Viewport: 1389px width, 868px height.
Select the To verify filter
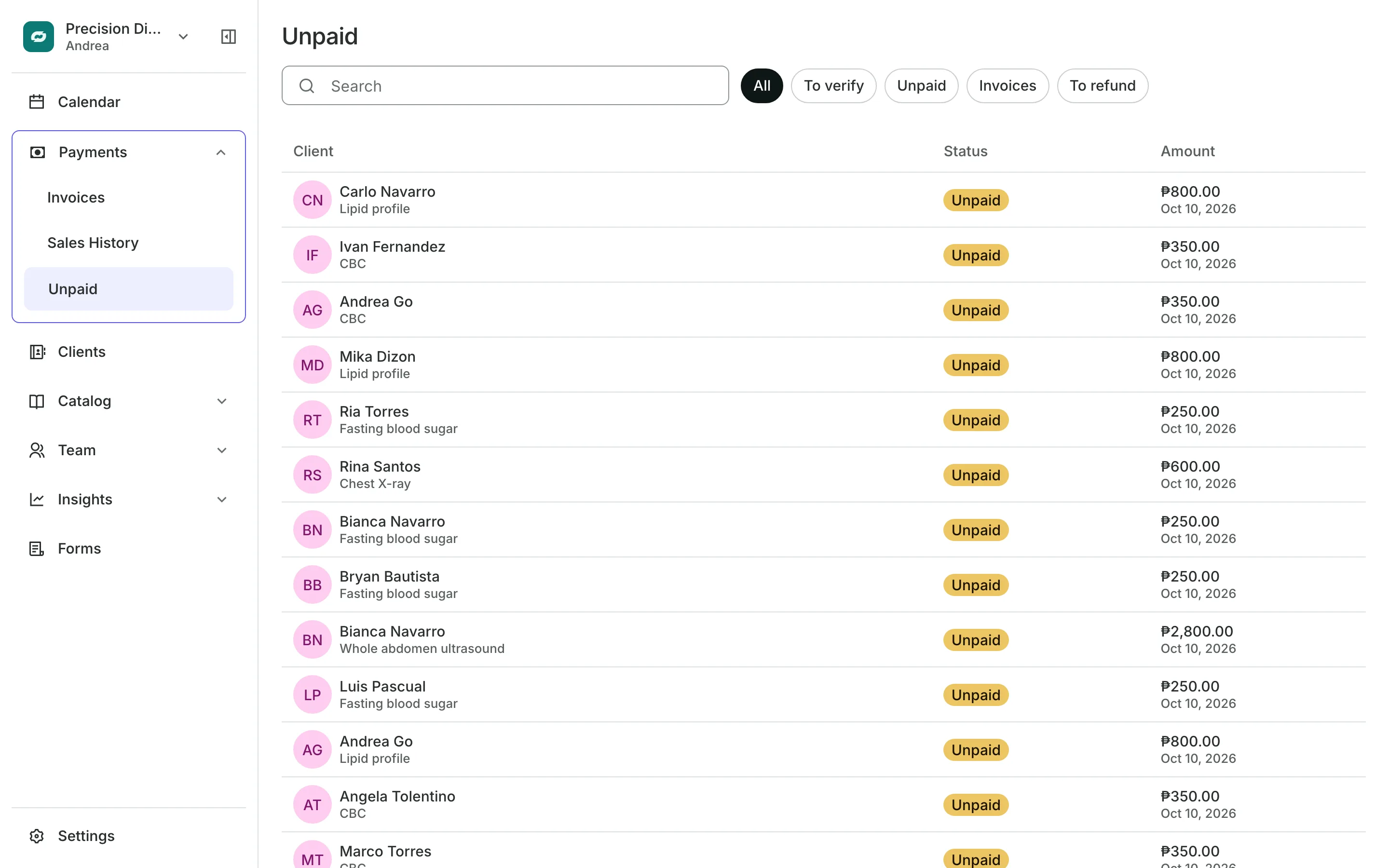833,85
